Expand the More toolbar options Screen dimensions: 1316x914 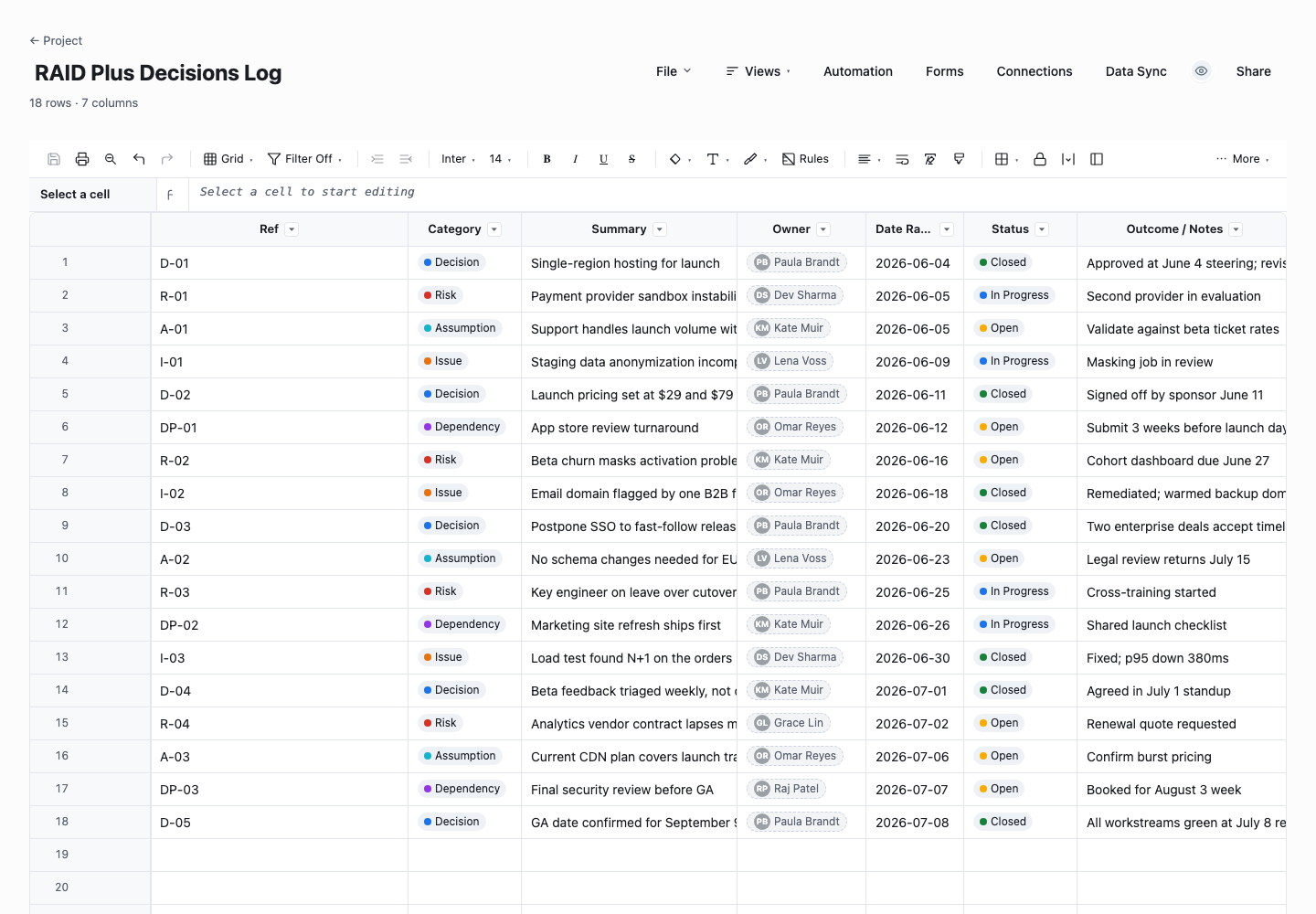1243,159
